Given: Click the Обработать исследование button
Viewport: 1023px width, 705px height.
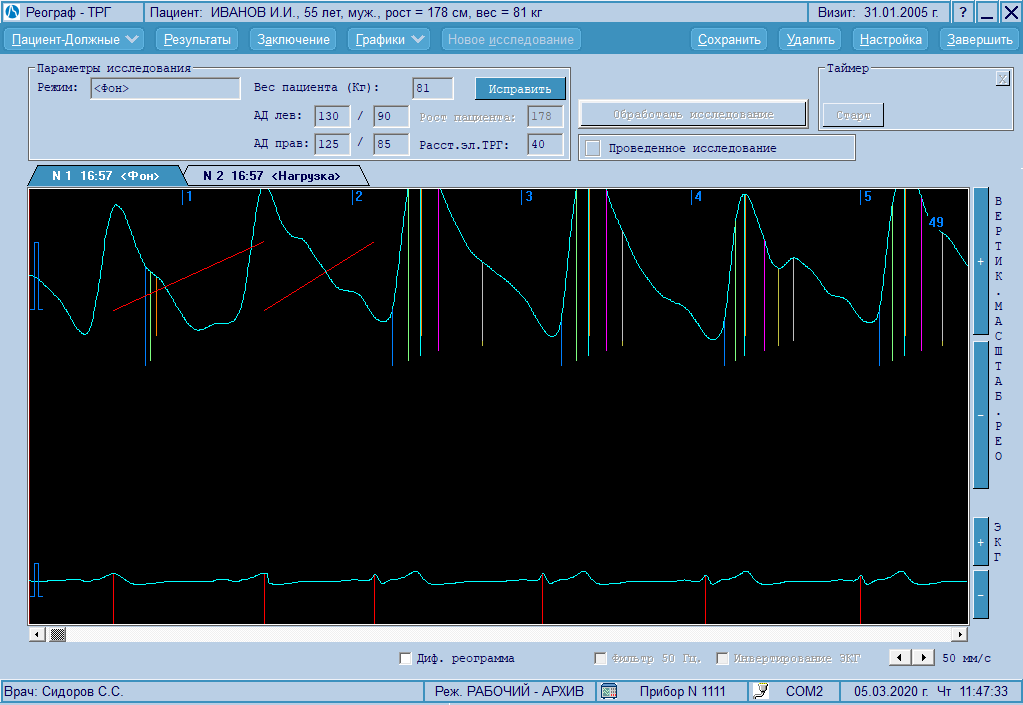Looking at the screenshot, I should tap(694, 114).
